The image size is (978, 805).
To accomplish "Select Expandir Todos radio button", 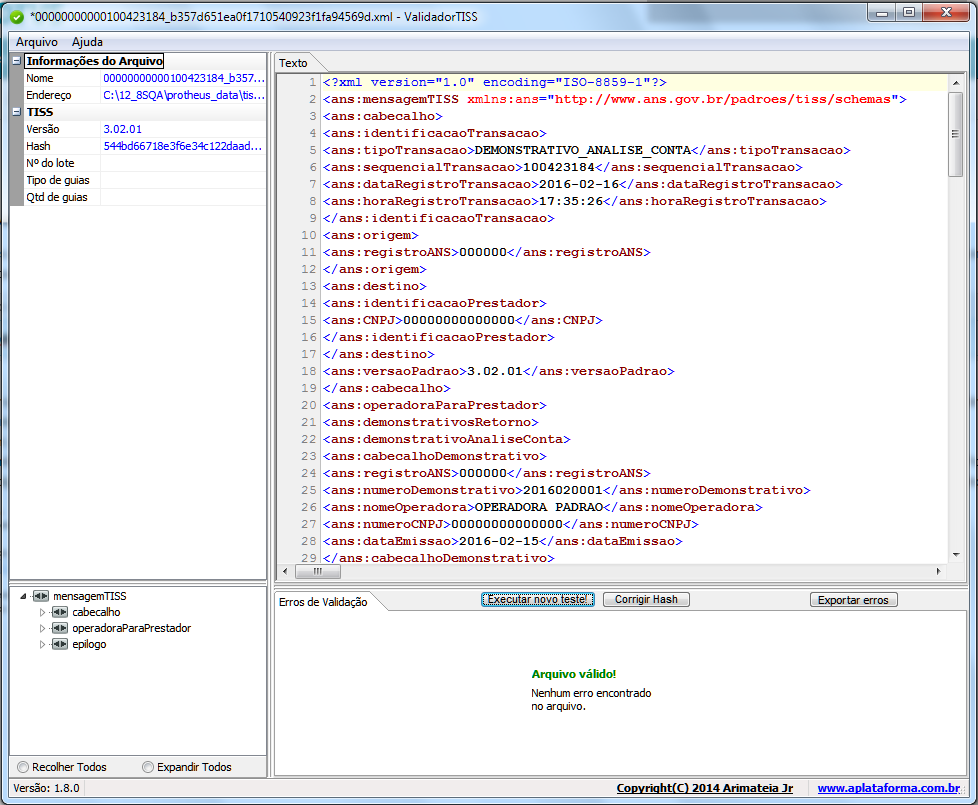I will [x=148, y=767].
